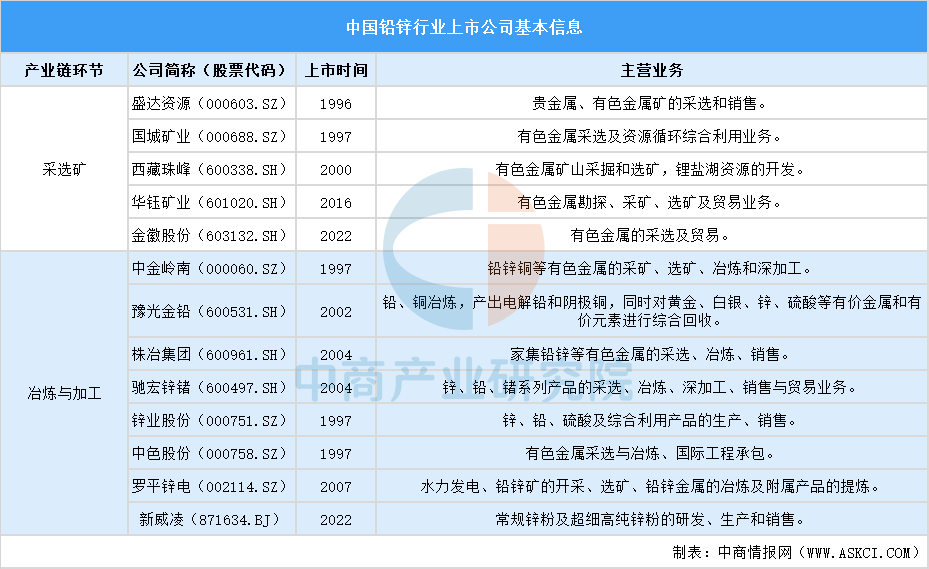The image size is (929, 569).
Task: Select company cell 株冶集团（600961.SH）
Action: (x=212, y=354)
